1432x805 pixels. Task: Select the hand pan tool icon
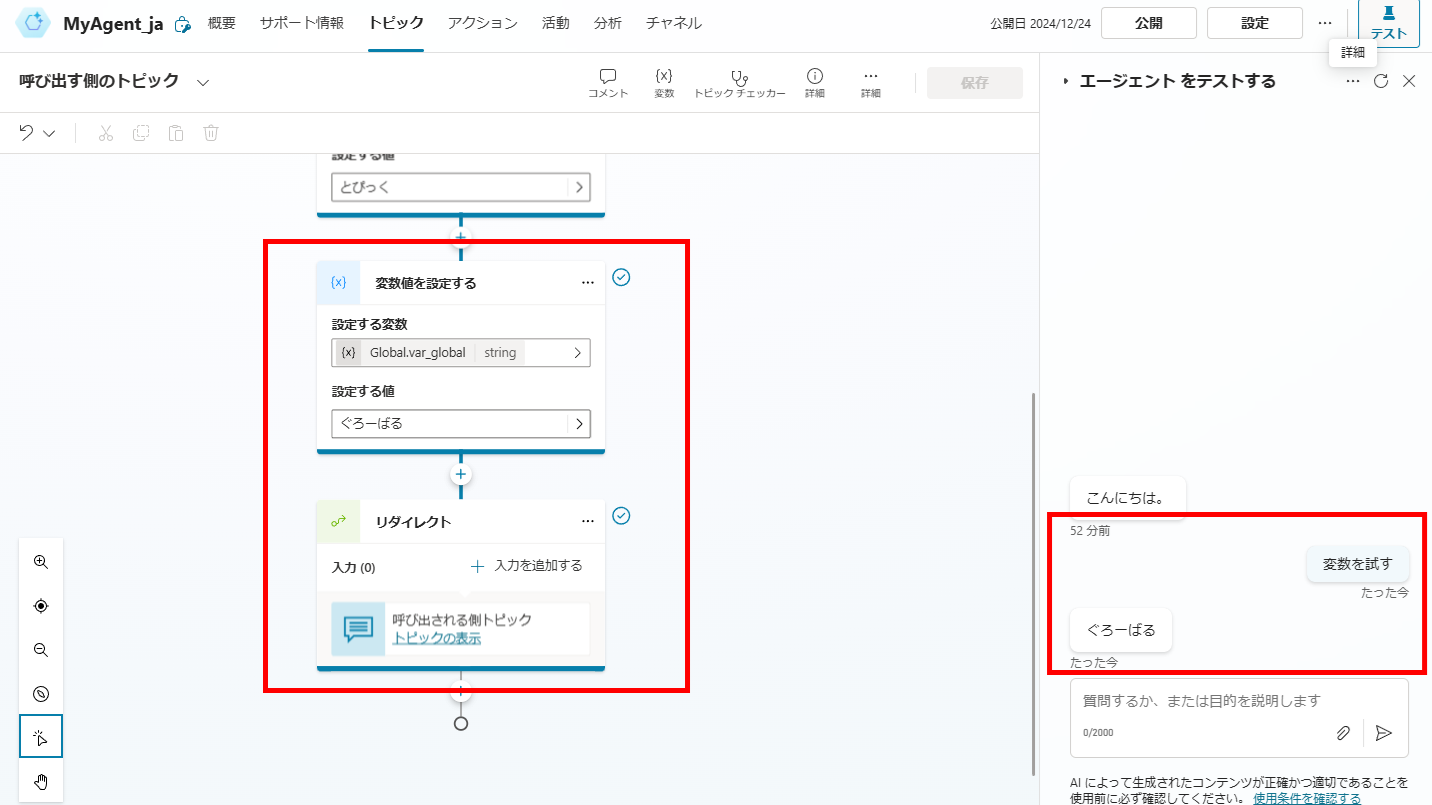click(41, 781)
